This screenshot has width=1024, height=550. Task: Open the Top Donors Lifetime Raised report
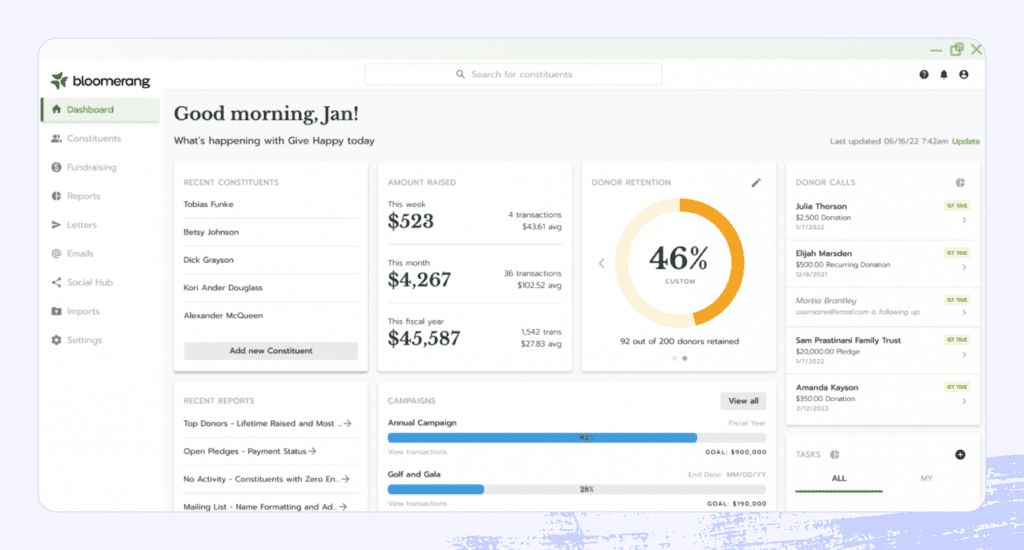[267, 423]
